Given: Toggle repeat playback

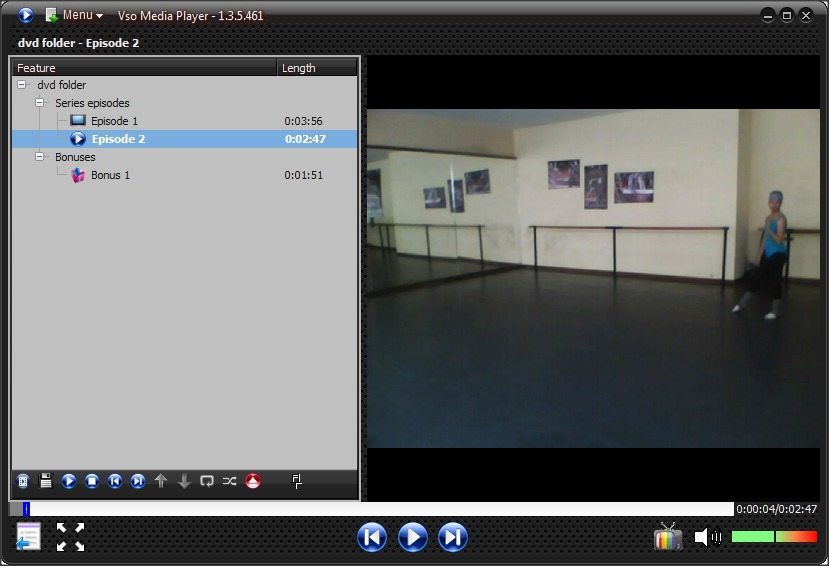Looking at the screenshot, I should [x=207, y=481].
